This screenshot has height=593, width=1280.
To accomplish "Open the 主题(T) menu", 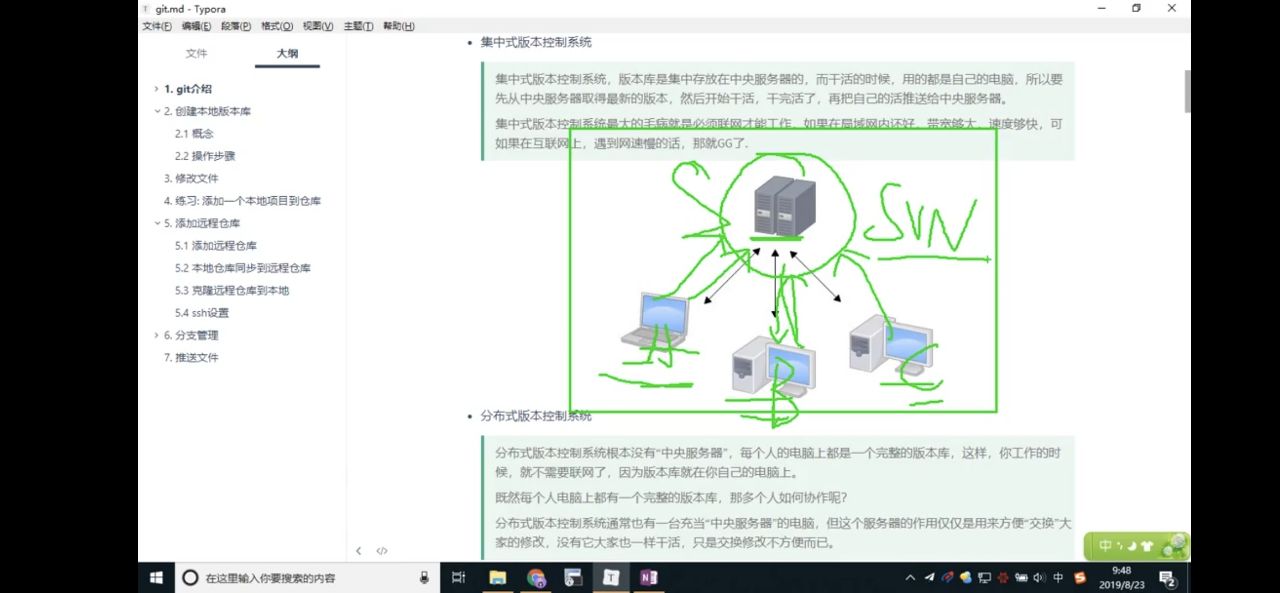I will pyautogui.click(x=358, y=26).
